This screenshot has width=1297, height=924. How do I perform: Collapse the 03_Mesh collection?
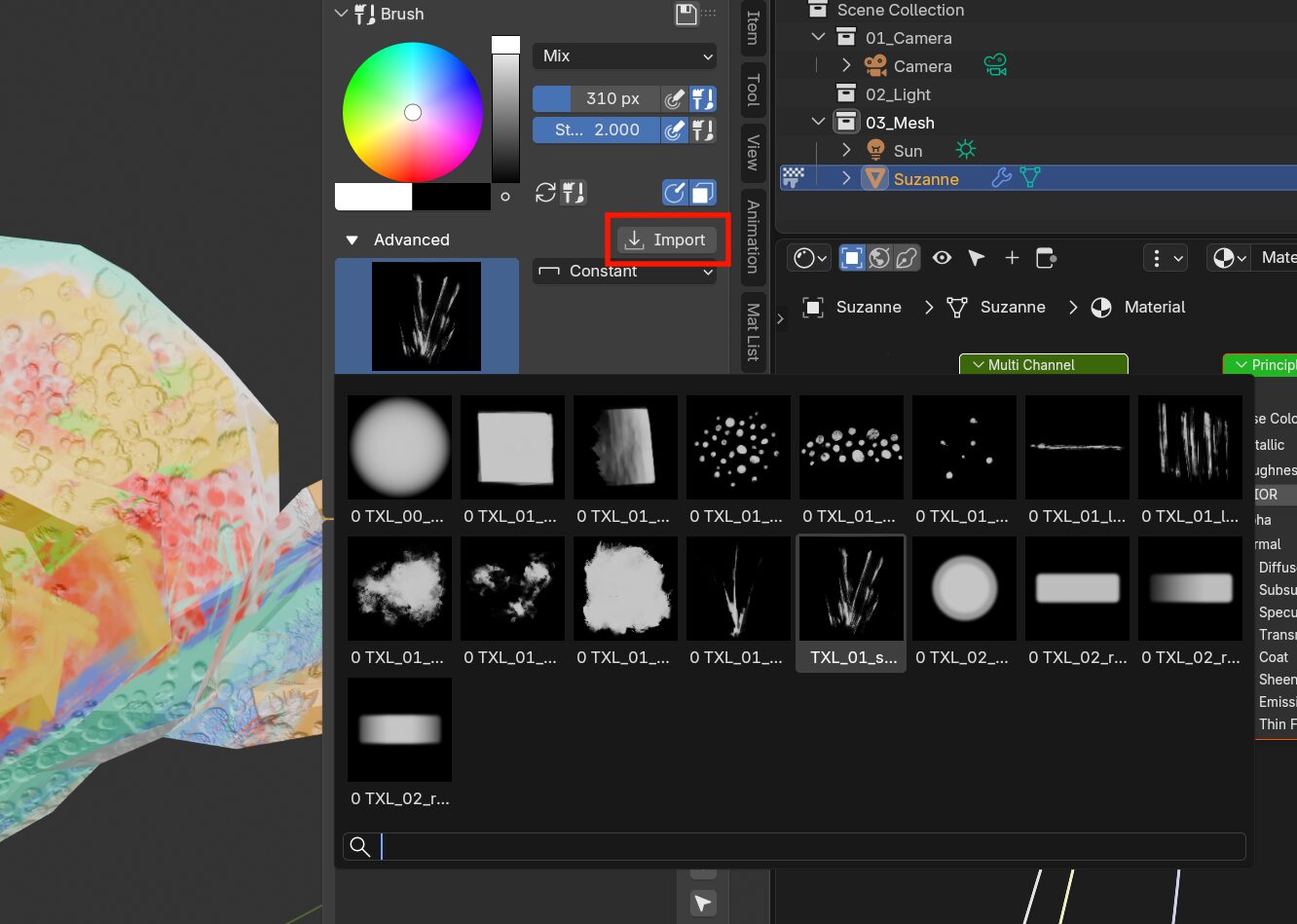818,123
